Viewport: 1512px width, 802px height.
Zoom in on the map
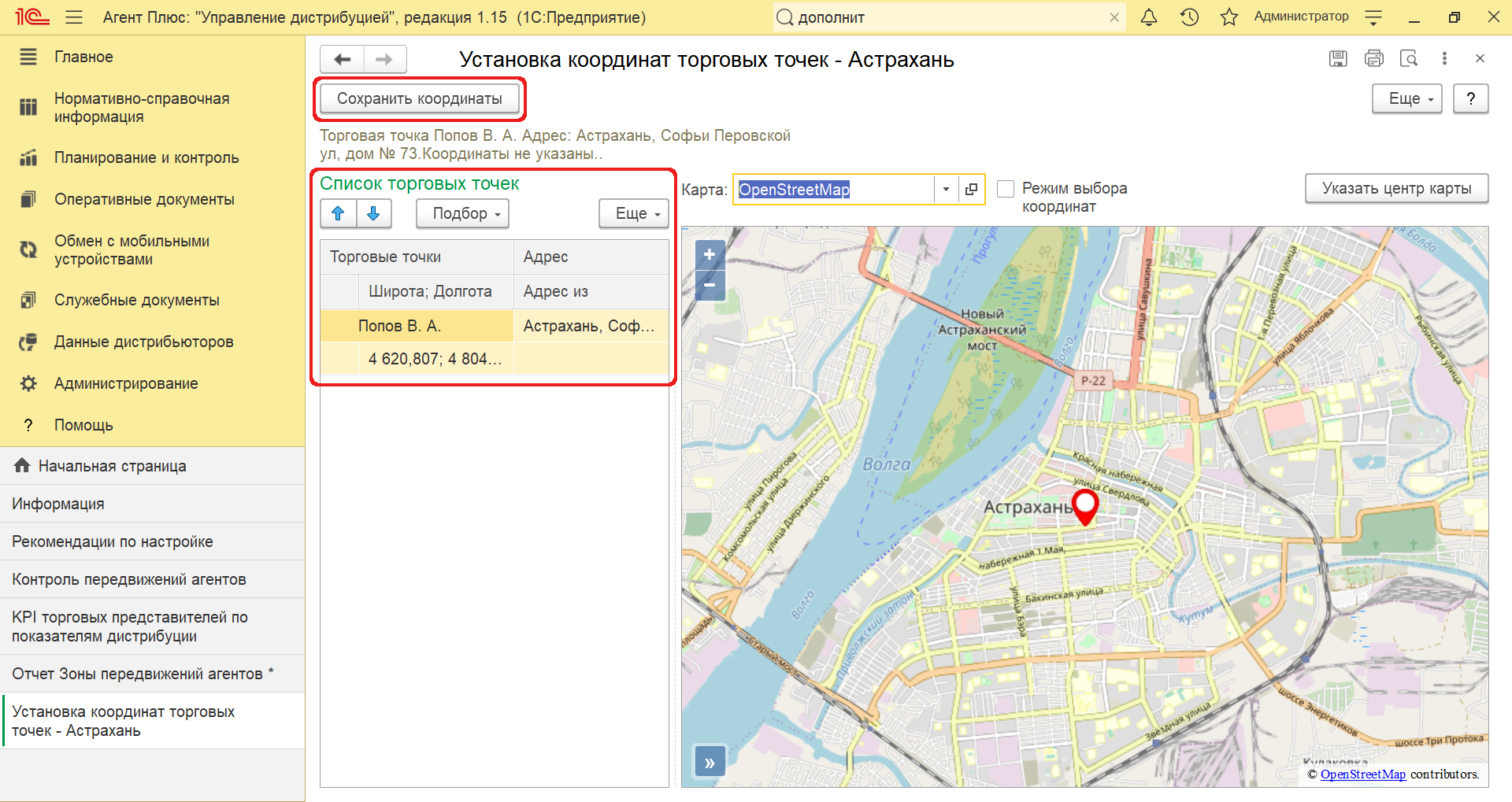pyautogui.click(x=710, y=254)
